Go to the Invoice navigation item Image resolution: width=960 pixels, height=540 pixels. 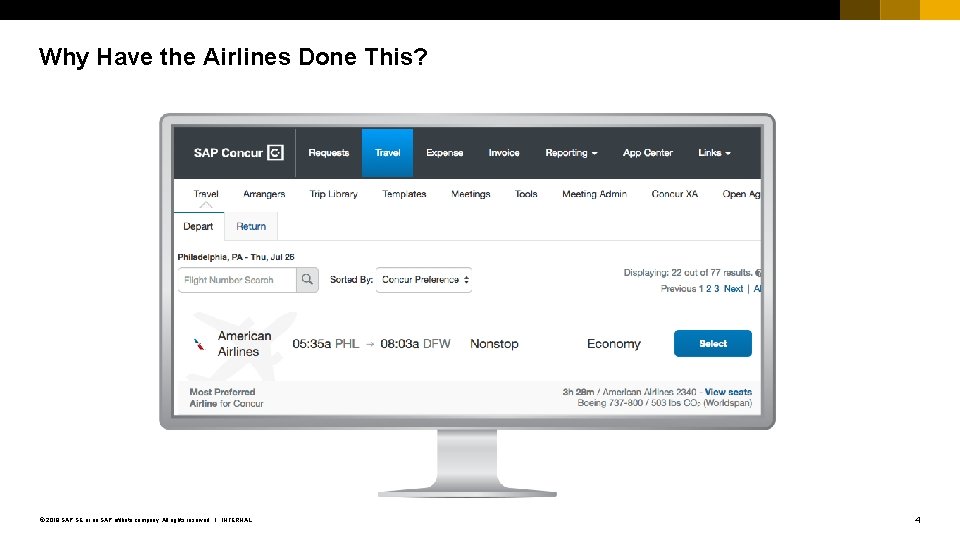tap(504, 153)
